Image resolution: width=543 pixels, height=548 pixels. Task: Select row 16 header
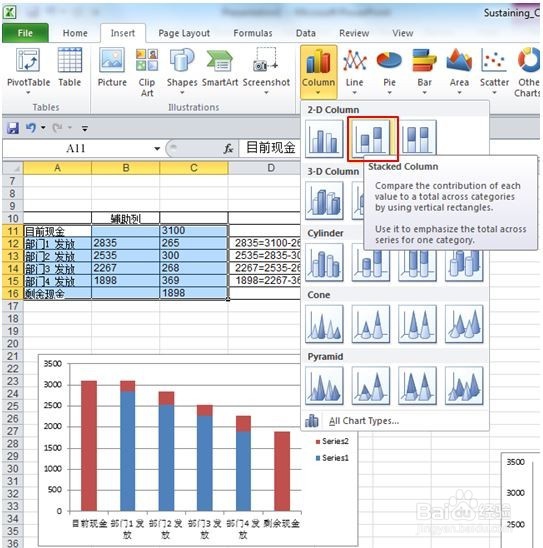point(13,293)
